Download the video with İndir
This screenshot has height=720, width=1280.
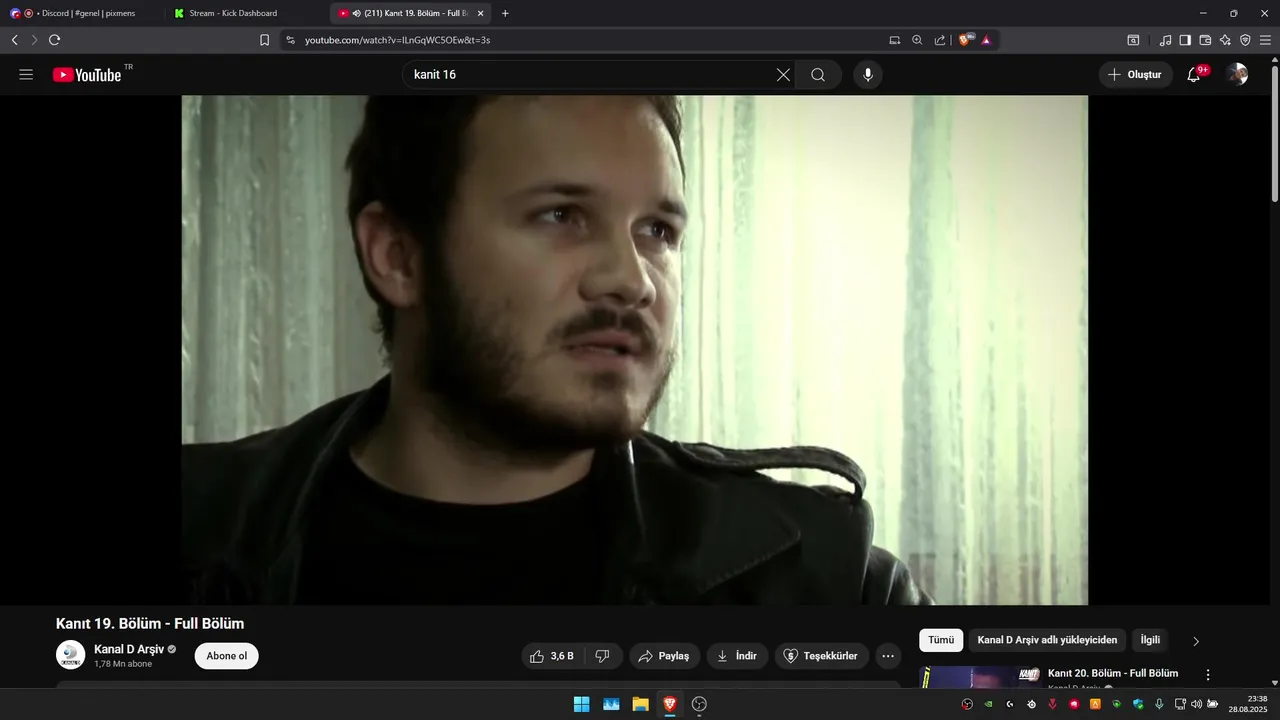pos(737,656)
